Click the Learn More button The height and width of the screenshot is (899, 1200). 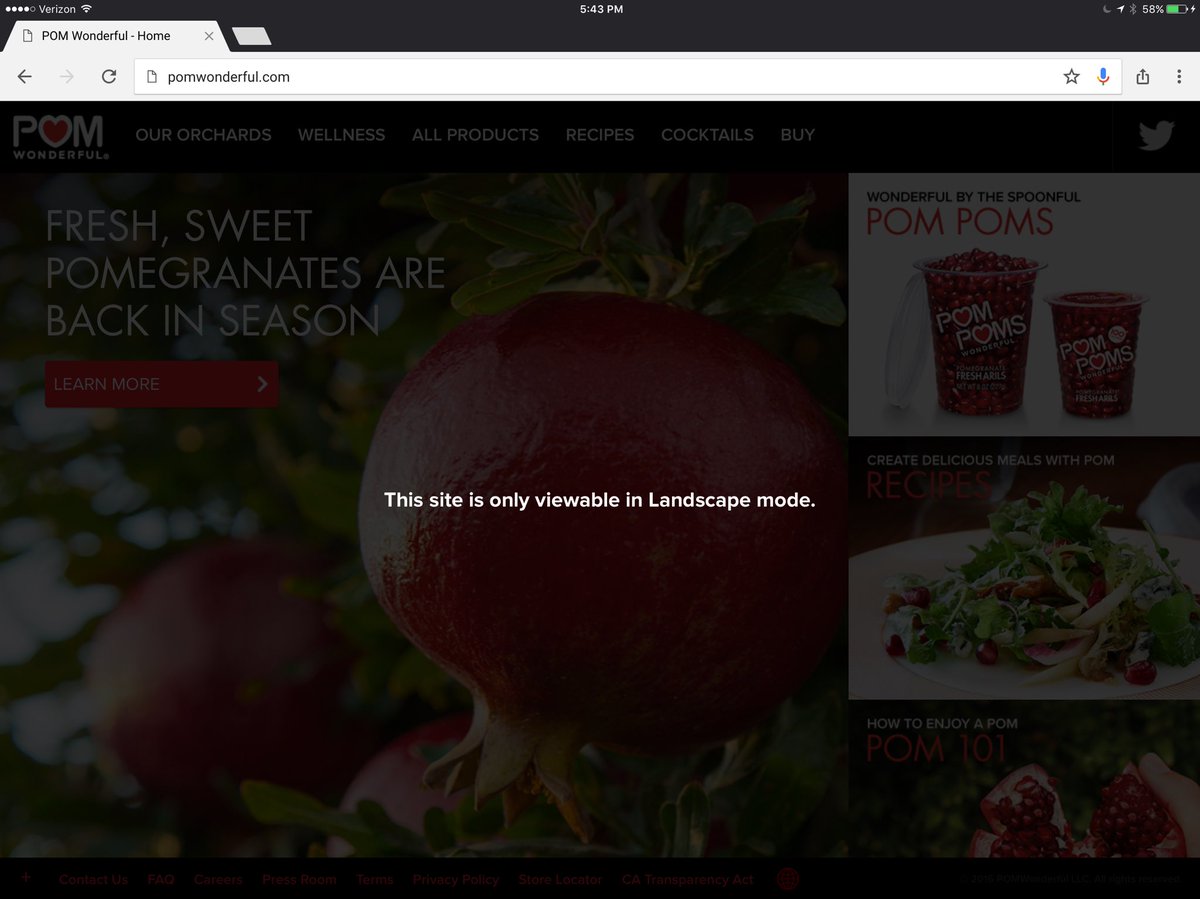pos(162,384)
